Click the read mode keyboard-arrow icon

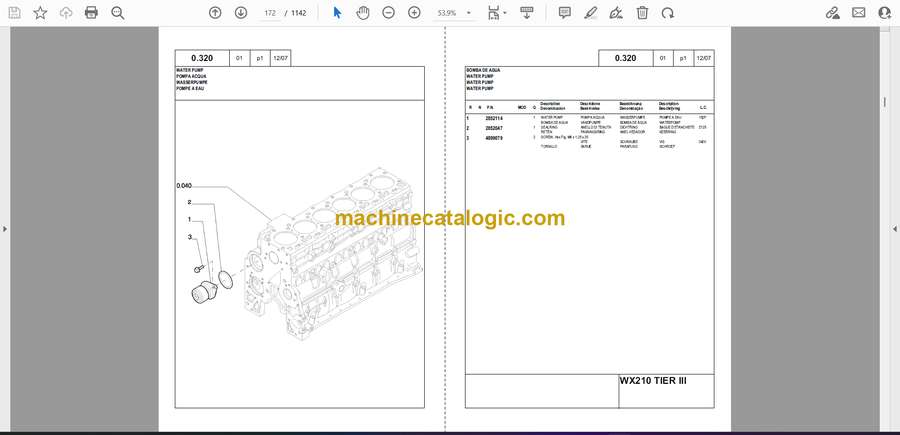pos(526,13)
